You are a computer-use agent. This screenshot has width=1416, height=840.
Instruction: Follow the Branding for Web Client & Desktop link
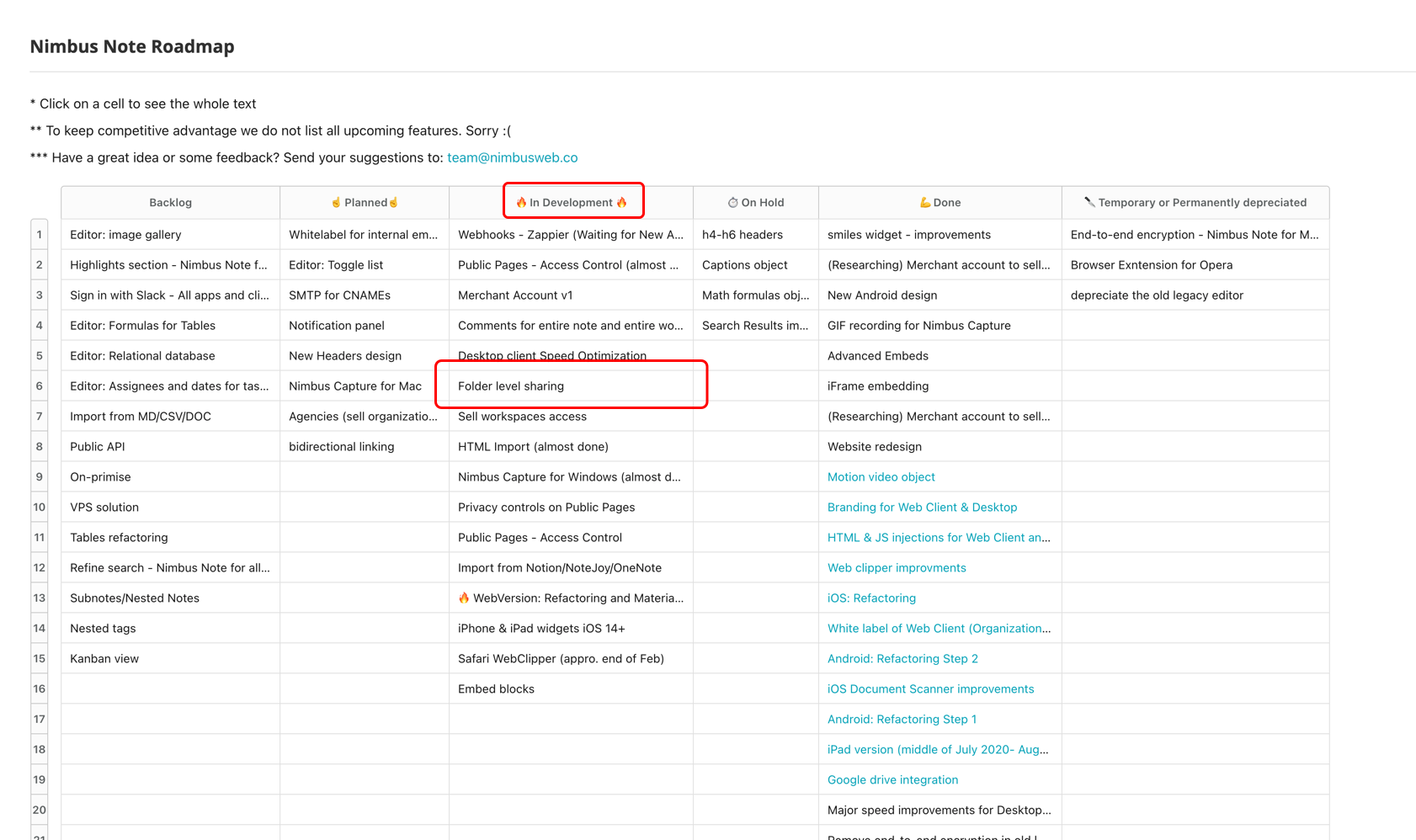tap(922, 508)
